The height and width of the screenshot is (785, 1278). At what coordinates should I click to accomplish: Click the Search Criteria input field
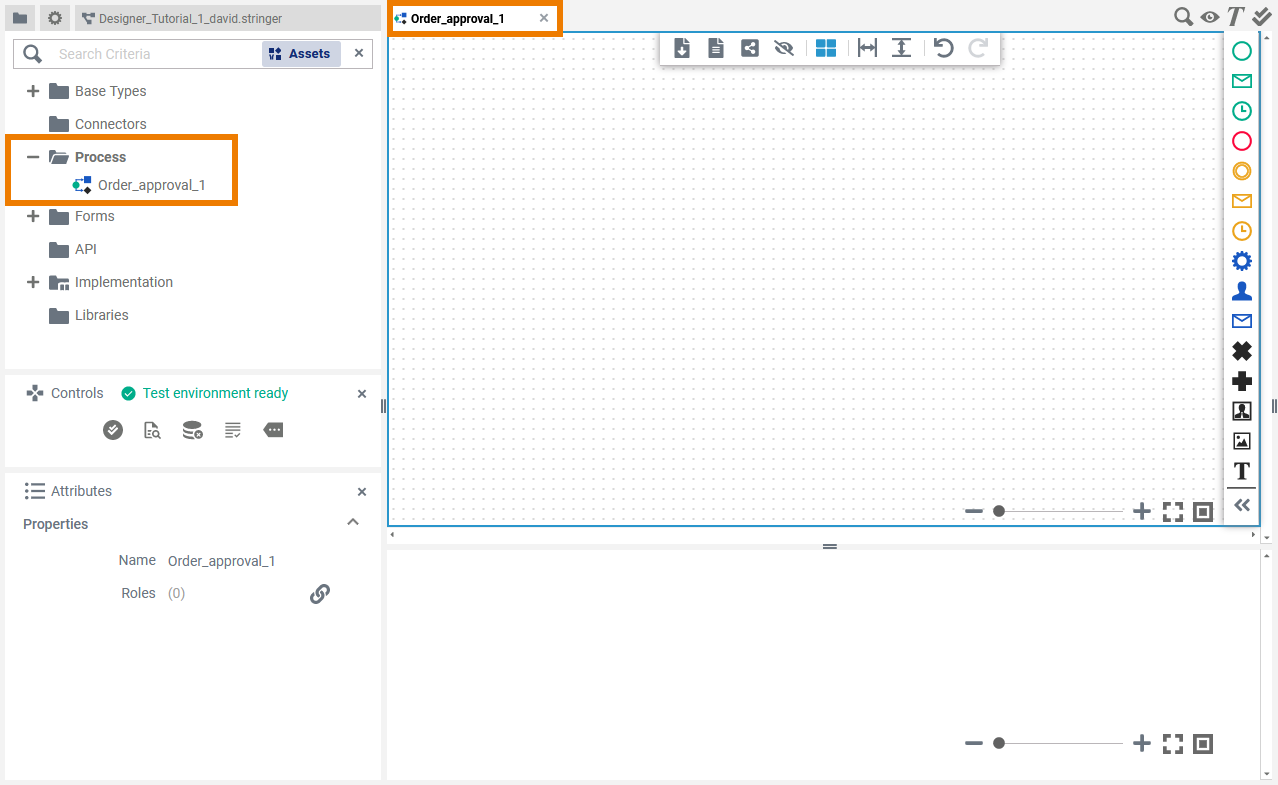coord(155,54)
